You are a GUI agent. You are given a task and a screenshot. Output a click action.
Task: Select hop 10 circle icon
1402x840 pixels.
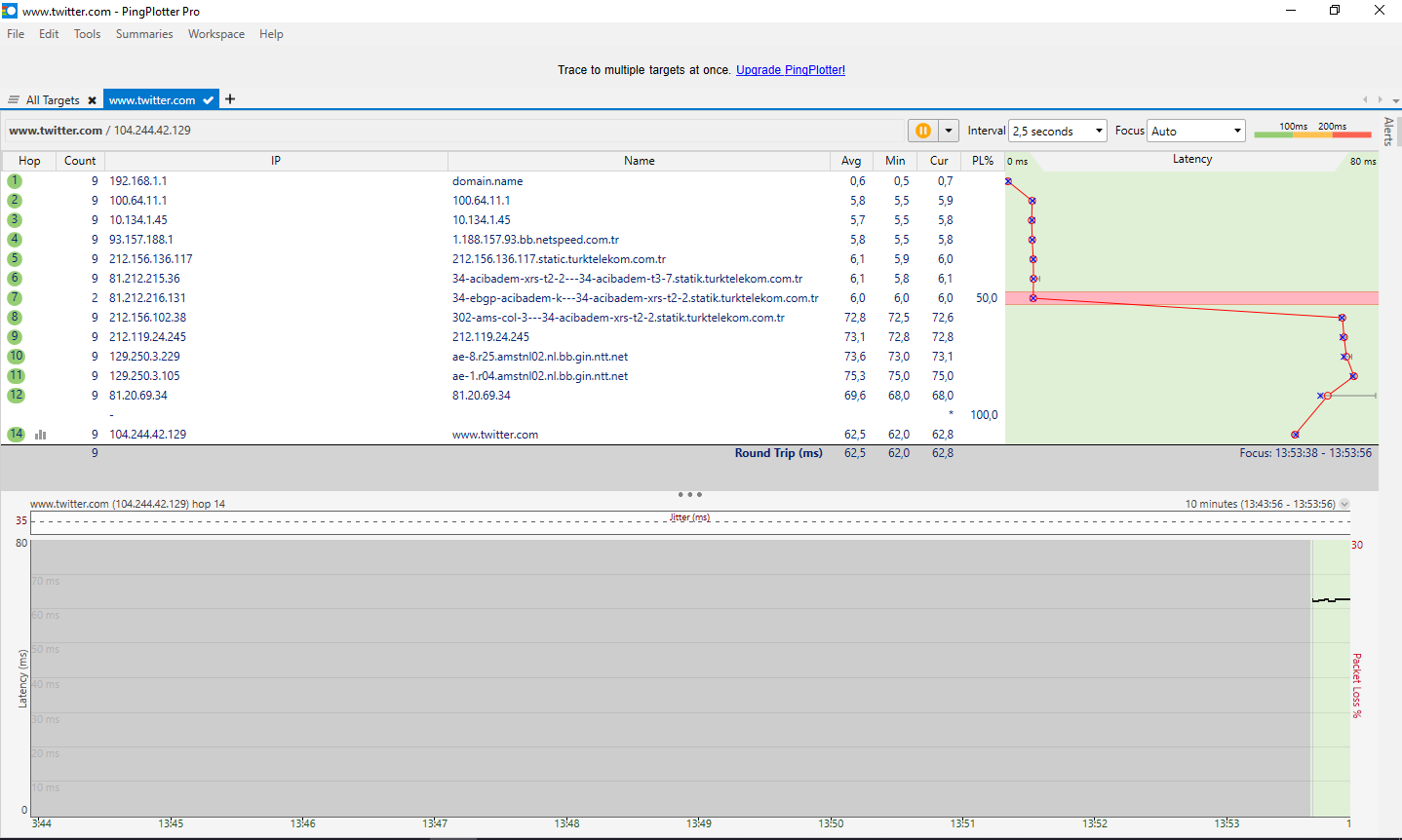point(16,357)
